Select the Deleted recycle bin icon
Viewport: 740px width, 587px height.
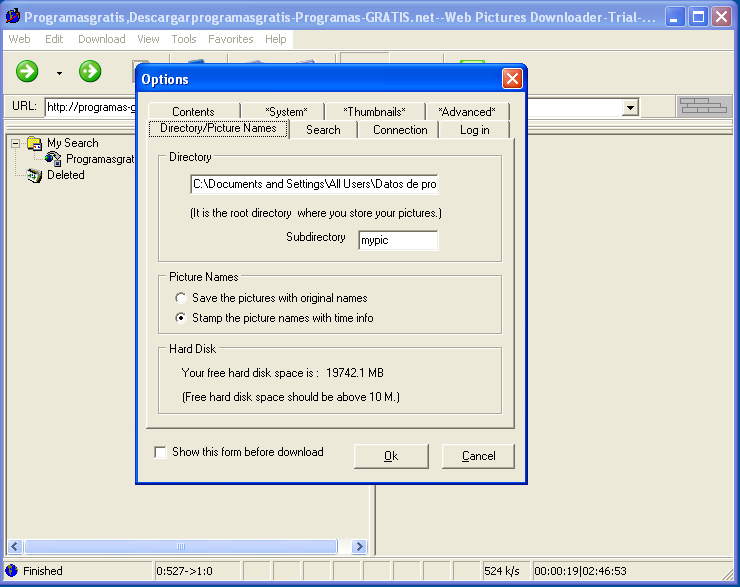[x=34, y=175]
